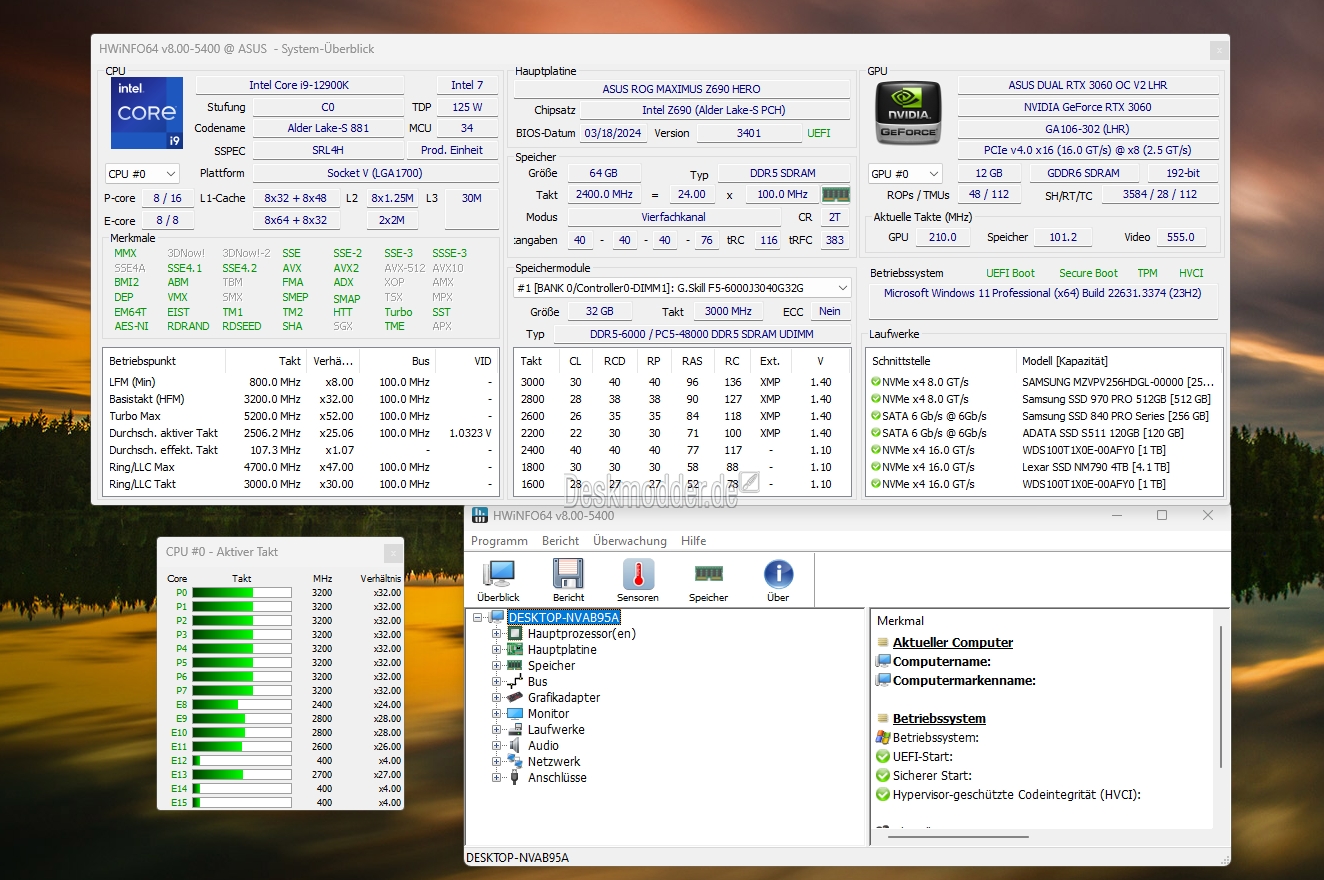Screen dimensions: 1324x880
Task: Select Samsung SSD 970 PRO 512GB row
Action: tap(1044, 399)
